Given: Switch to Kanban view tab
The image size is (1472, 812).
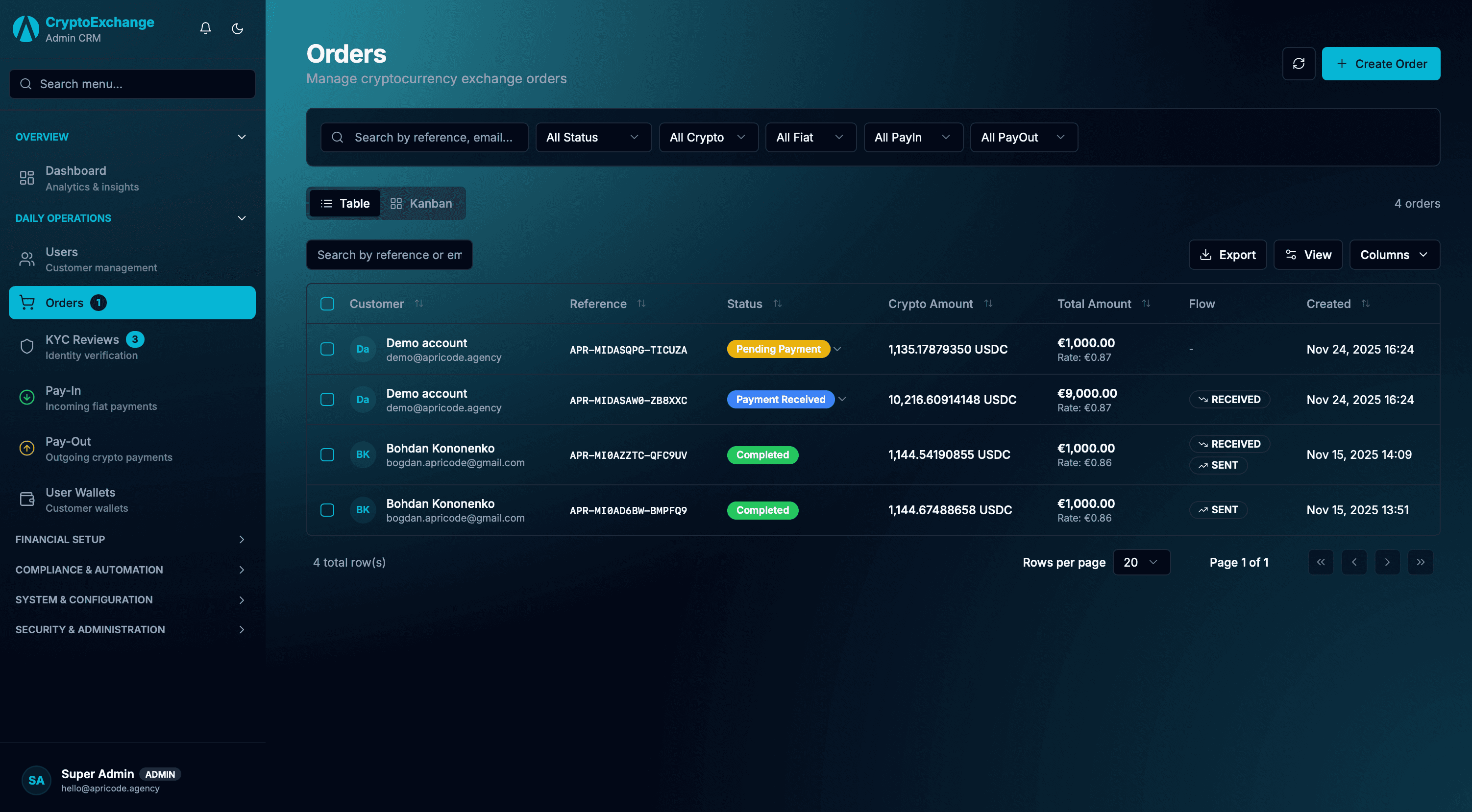Looking at the screenshot, I should click(422, 203).
